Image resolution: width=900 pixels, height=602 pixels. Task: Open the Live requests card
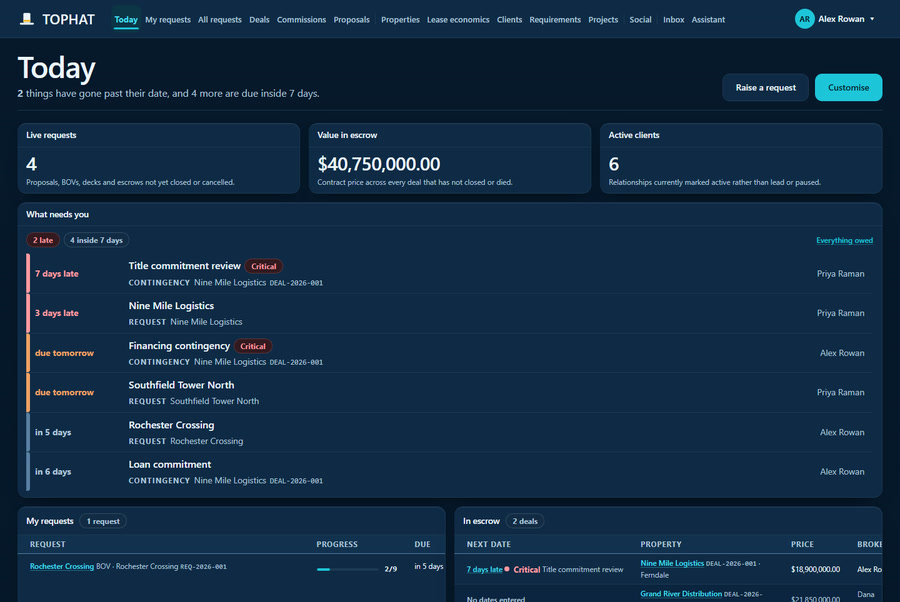(x=159, y=158)
